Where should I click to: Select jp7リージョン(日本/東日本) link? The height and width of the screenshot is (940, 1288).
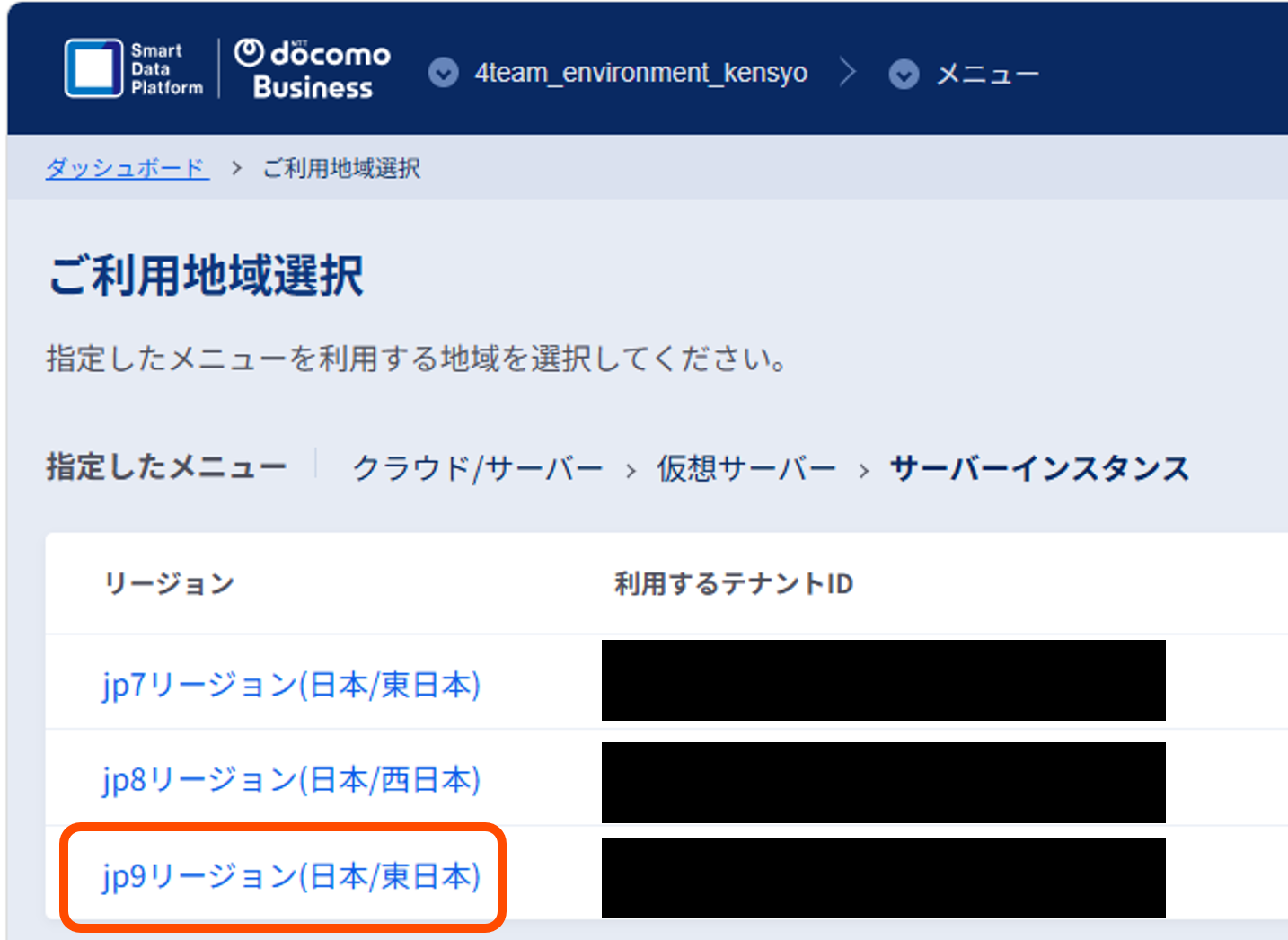tap(291, 685)
